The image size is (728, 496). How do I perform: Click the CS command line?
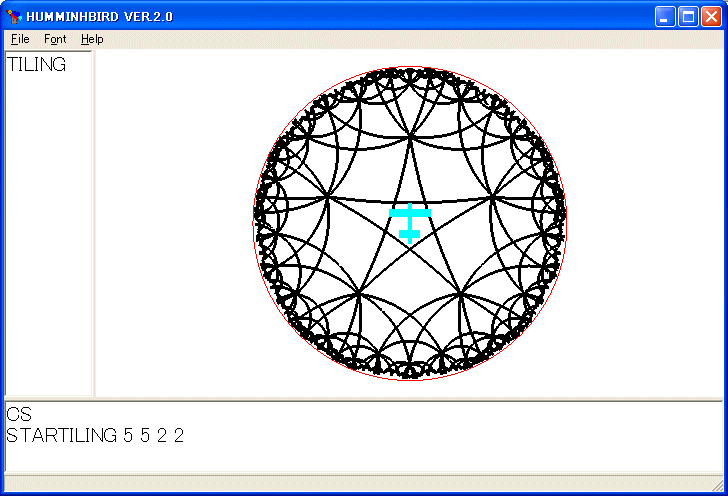pyautogui.click(x=19, y=414)
